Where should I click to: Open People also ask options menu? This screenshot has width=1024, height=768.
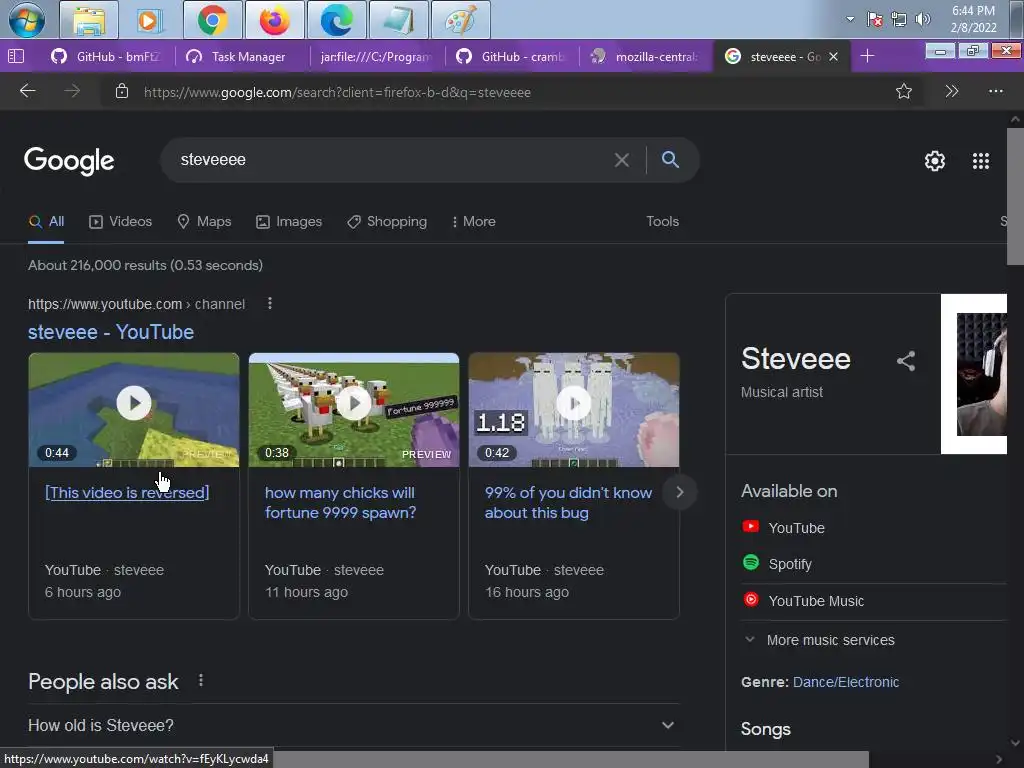click(x=201, y=680)
